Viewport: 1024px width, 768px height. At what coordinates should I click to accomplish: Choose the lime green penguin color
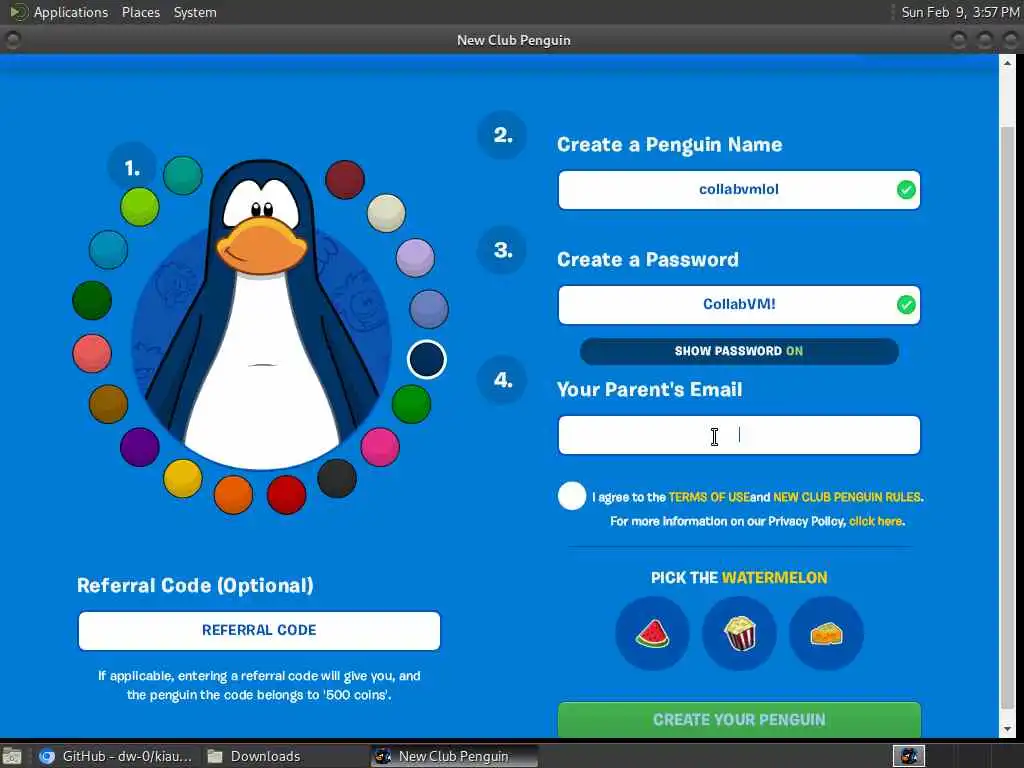[140, 207]
